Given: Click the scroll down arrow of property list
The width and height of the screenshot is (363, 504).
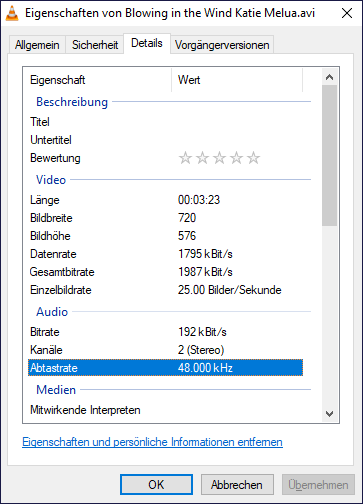Looking at the screenshot, I should pos(329,414).
